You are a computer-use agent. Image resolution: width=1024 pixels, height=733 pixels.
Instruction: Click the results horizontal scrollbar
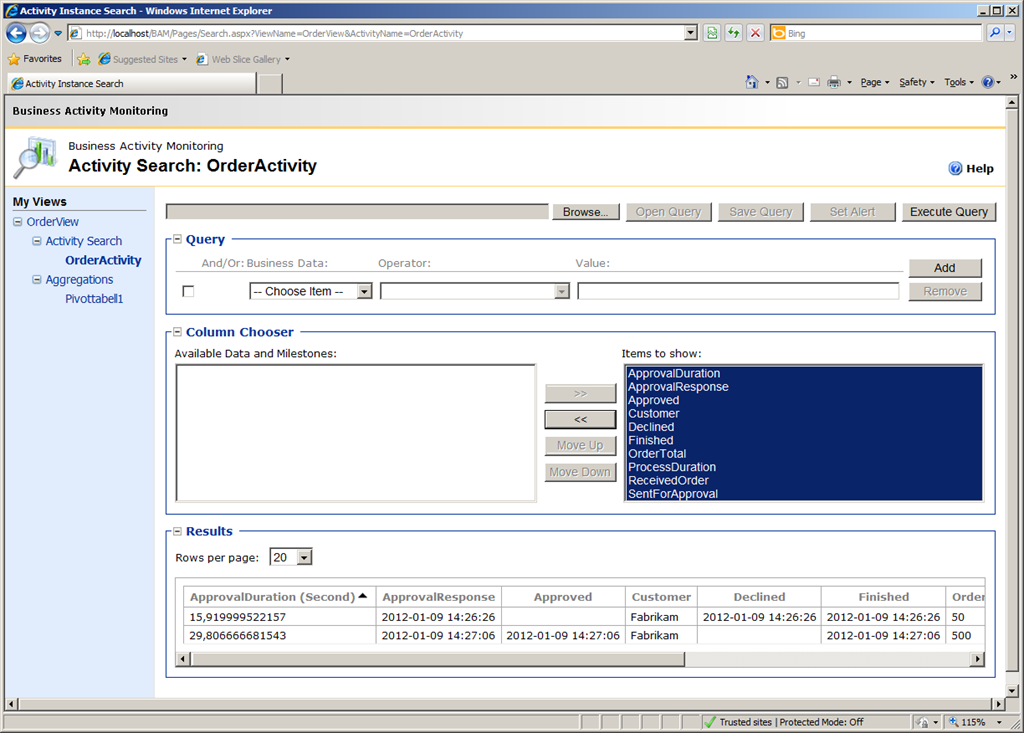(x=580, y=659)
